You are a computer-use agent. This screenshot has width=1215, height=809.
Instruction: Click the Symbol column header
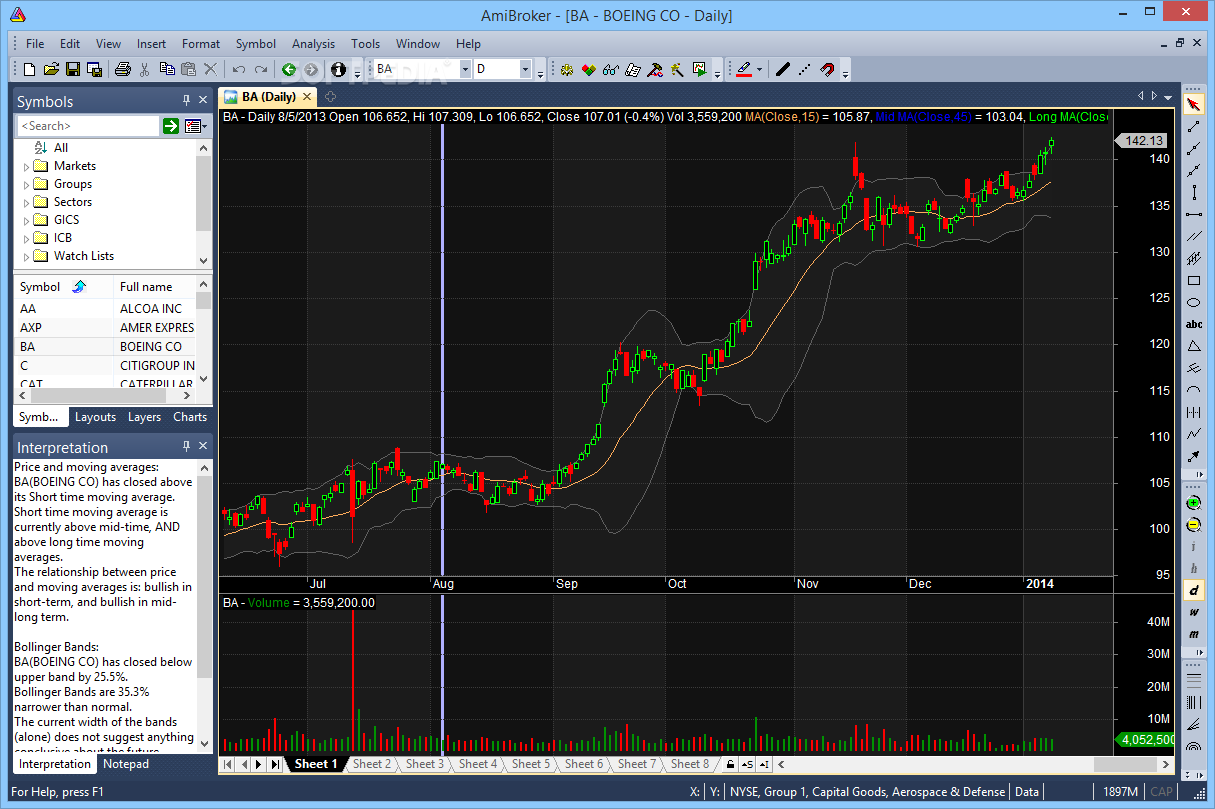(62, 286)
